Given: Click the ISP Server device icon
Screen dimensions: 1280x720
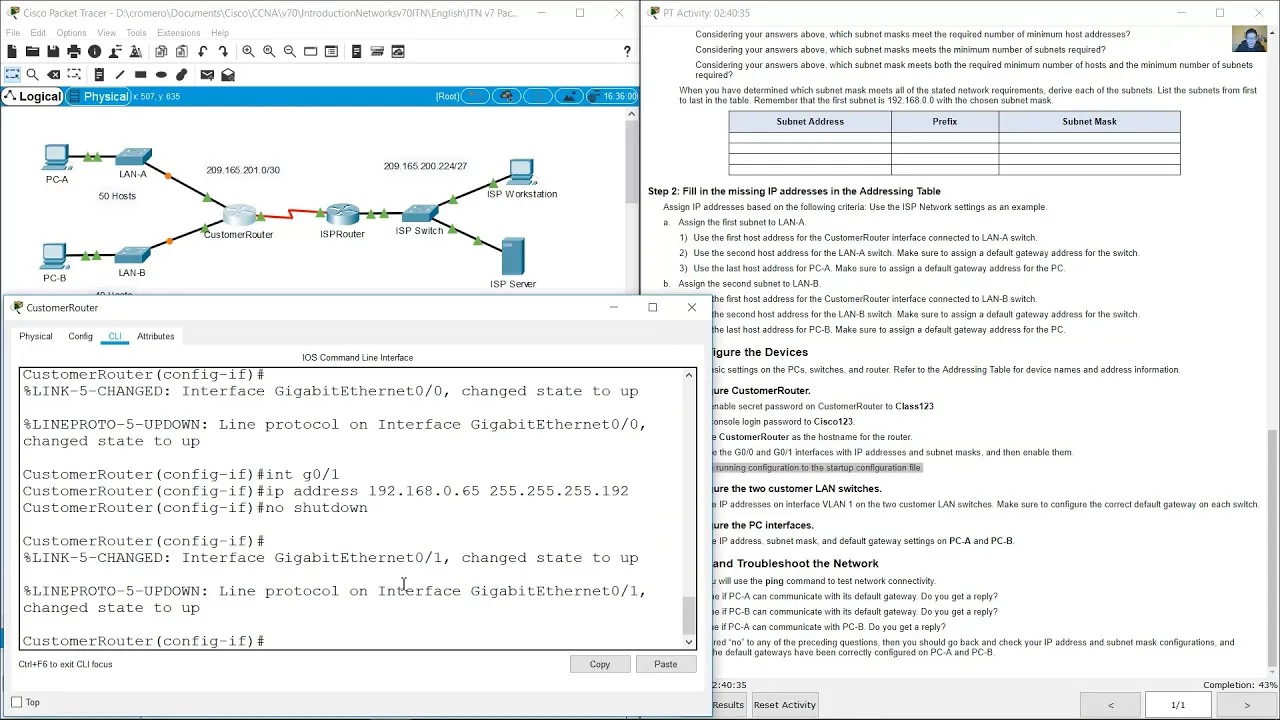Looking at the screenshot, I should [513, 257].
